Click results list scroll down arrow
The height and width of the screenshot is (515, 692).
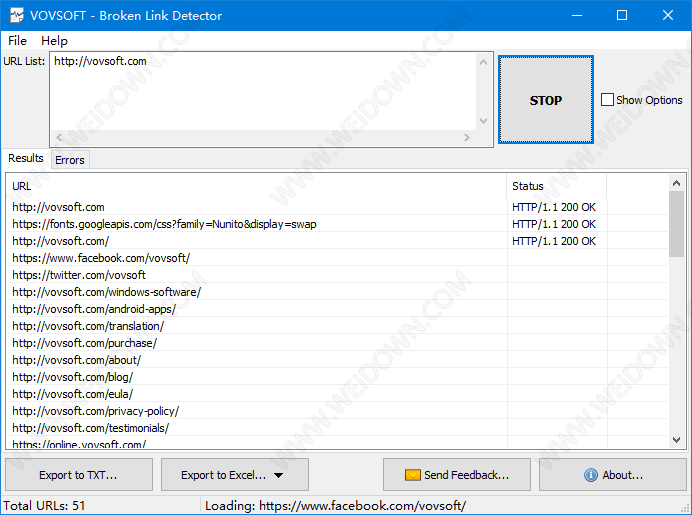pyautogui.click(x=676, y=440)
